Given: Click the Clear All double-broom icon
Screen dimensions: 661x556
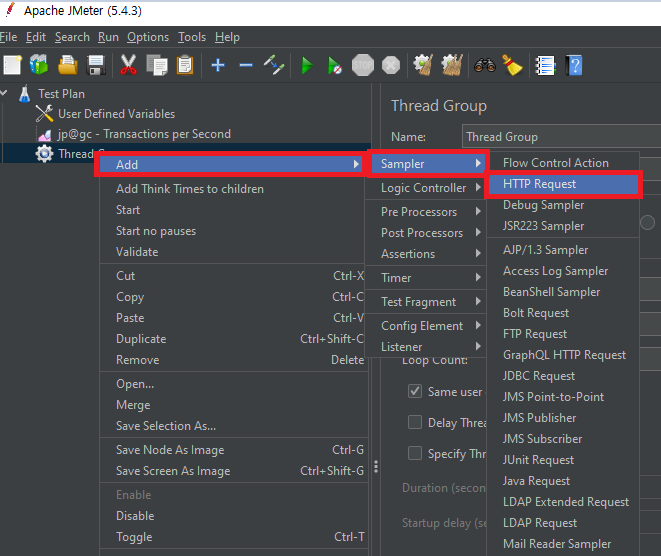Looking at the screenshot, I should 452,65.
